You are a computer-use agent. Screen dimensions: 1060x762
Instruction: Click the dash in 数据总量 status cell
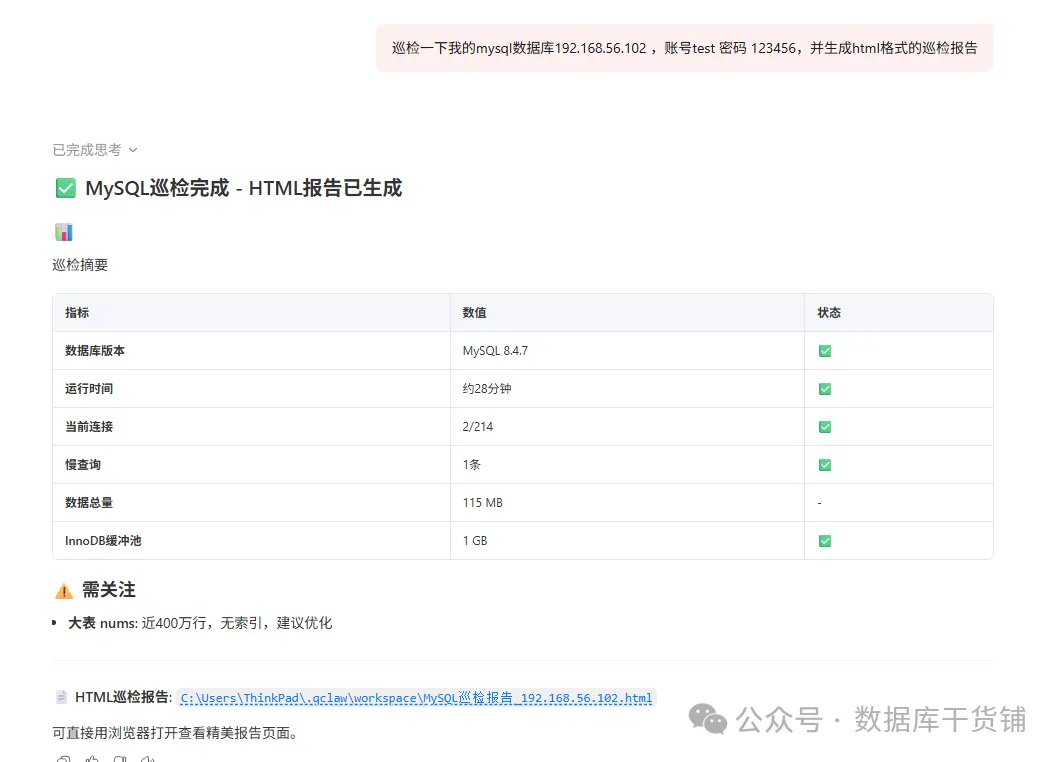click(x=820, y=502)
